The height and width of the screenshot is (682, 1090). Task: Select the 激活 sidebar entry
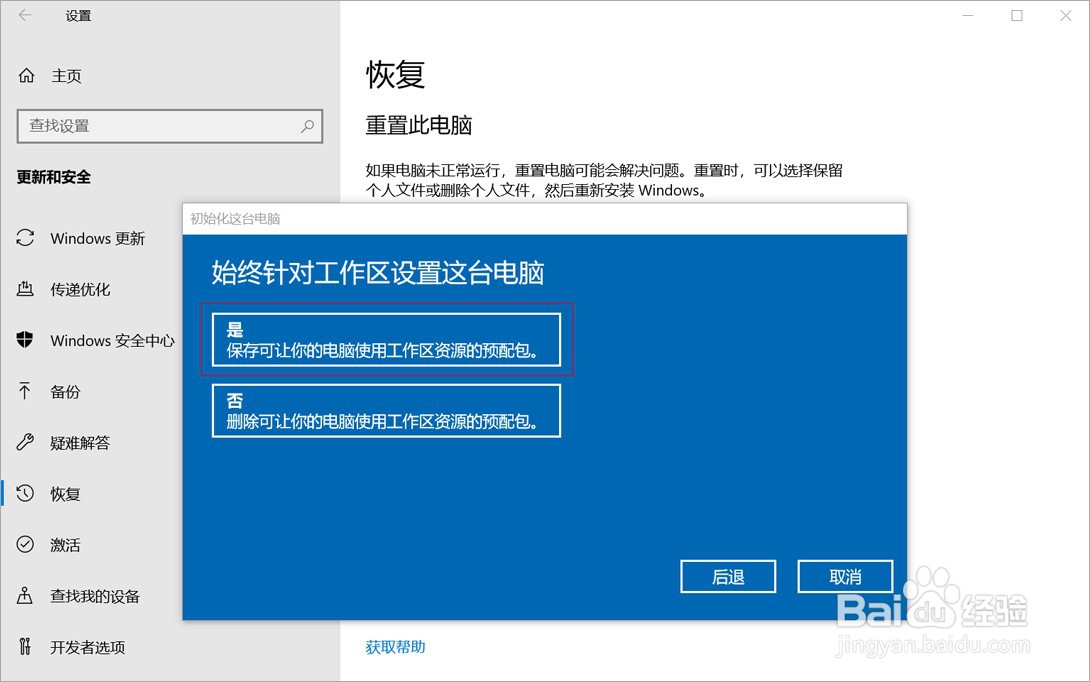coord(65,544)
